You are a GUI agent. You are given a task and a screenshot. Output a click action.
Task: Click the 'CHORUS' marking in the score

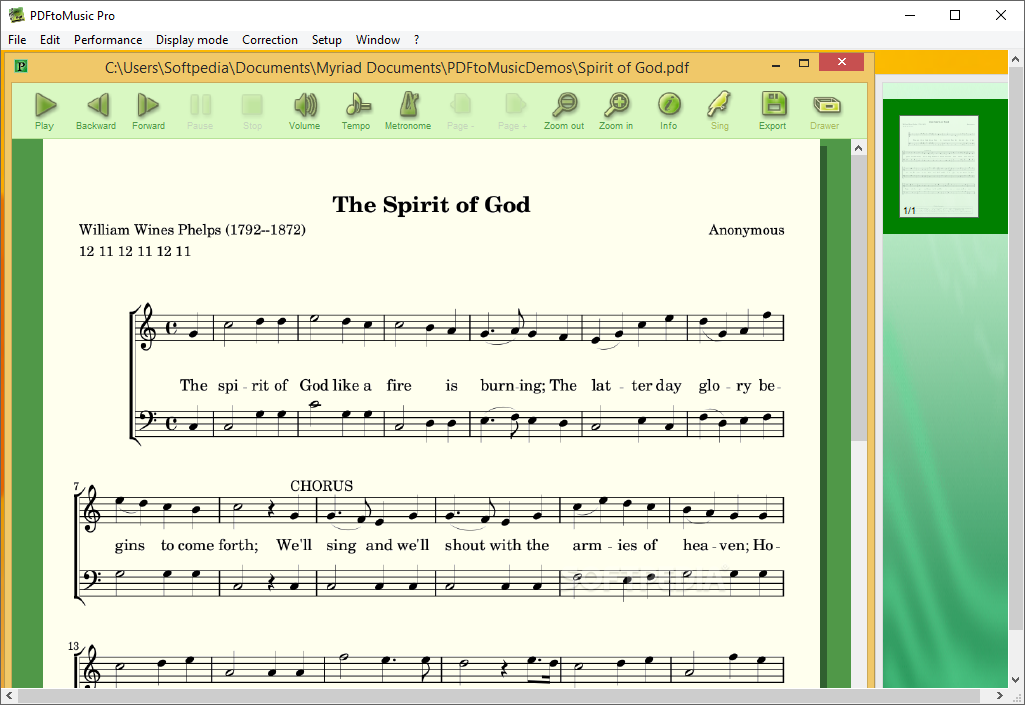pos(322,486)
